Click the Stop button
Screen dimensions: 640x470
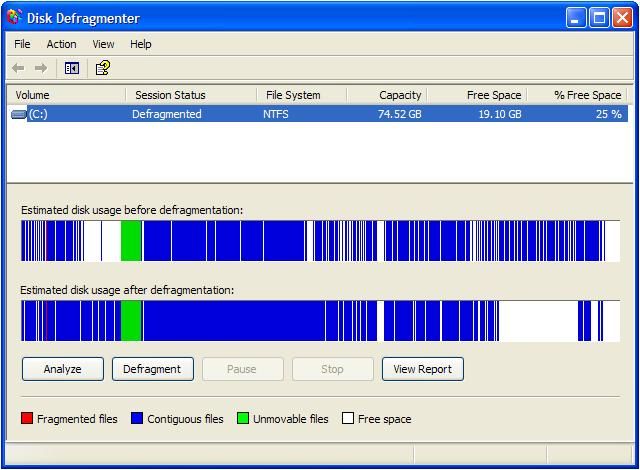click(x=333, y=369)
